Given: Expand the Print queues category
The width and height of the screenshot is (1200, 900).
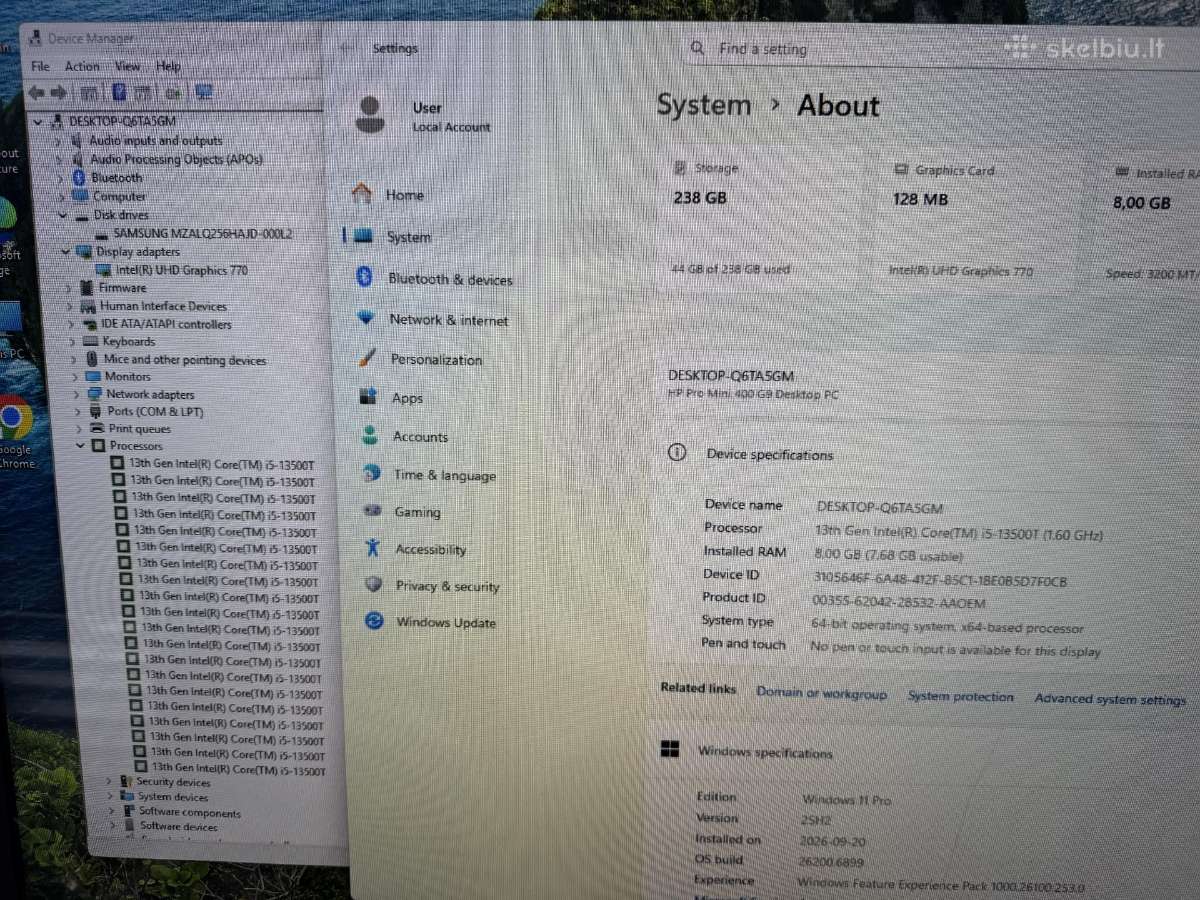Looking at the screenshot, I should [79, 429].
